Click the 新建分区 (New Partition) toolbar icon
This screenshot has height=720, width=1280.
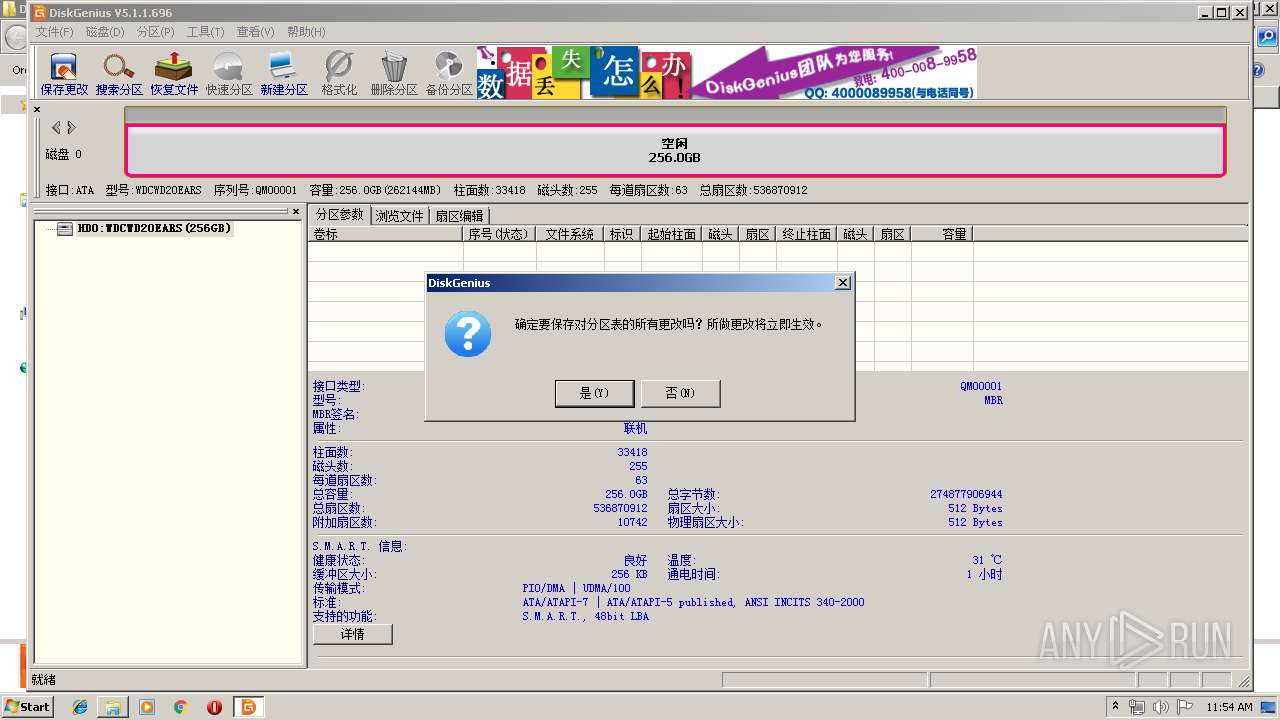284,73
